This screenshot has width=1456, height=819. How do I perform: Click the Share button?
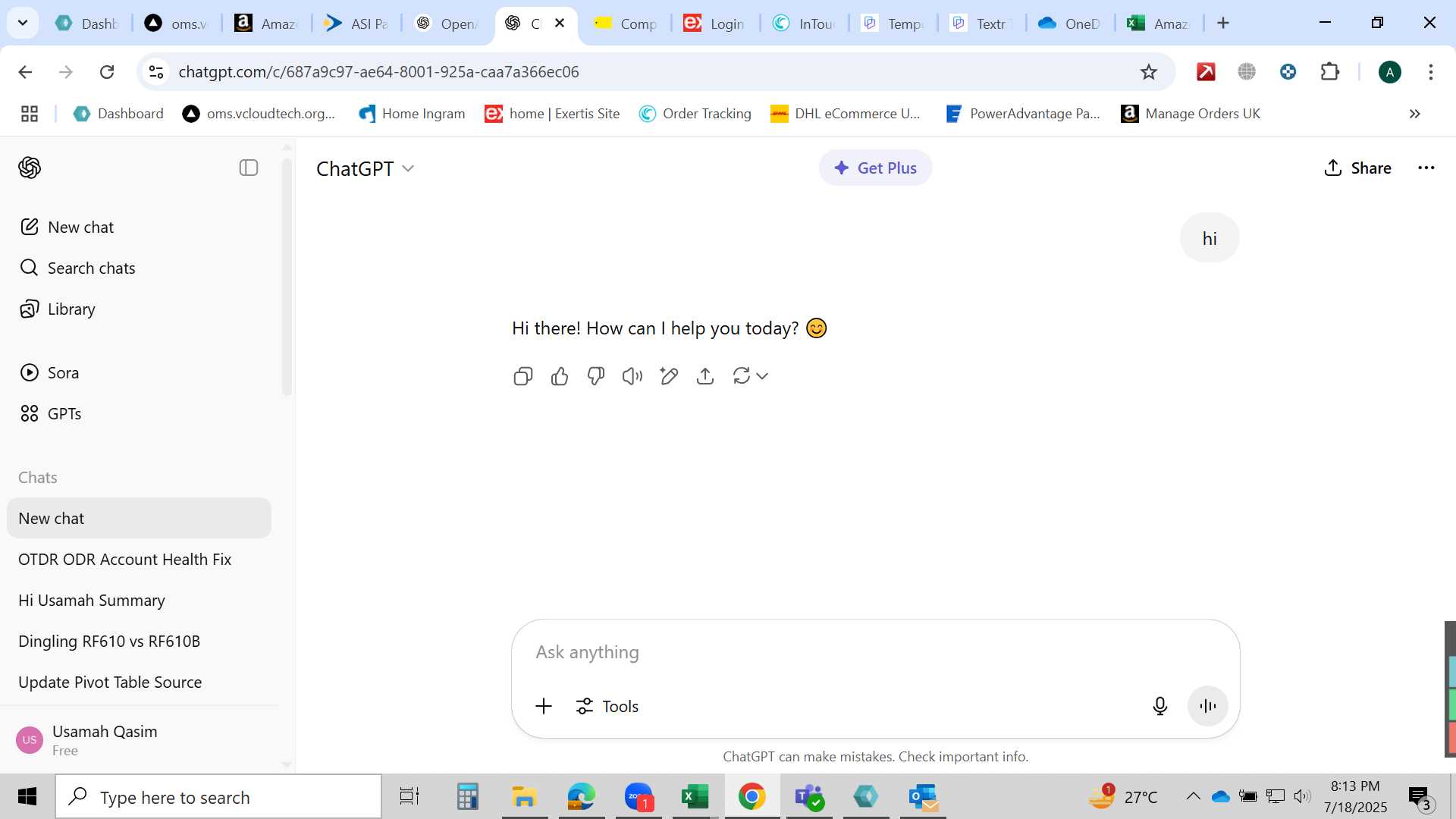[1357, 168]
